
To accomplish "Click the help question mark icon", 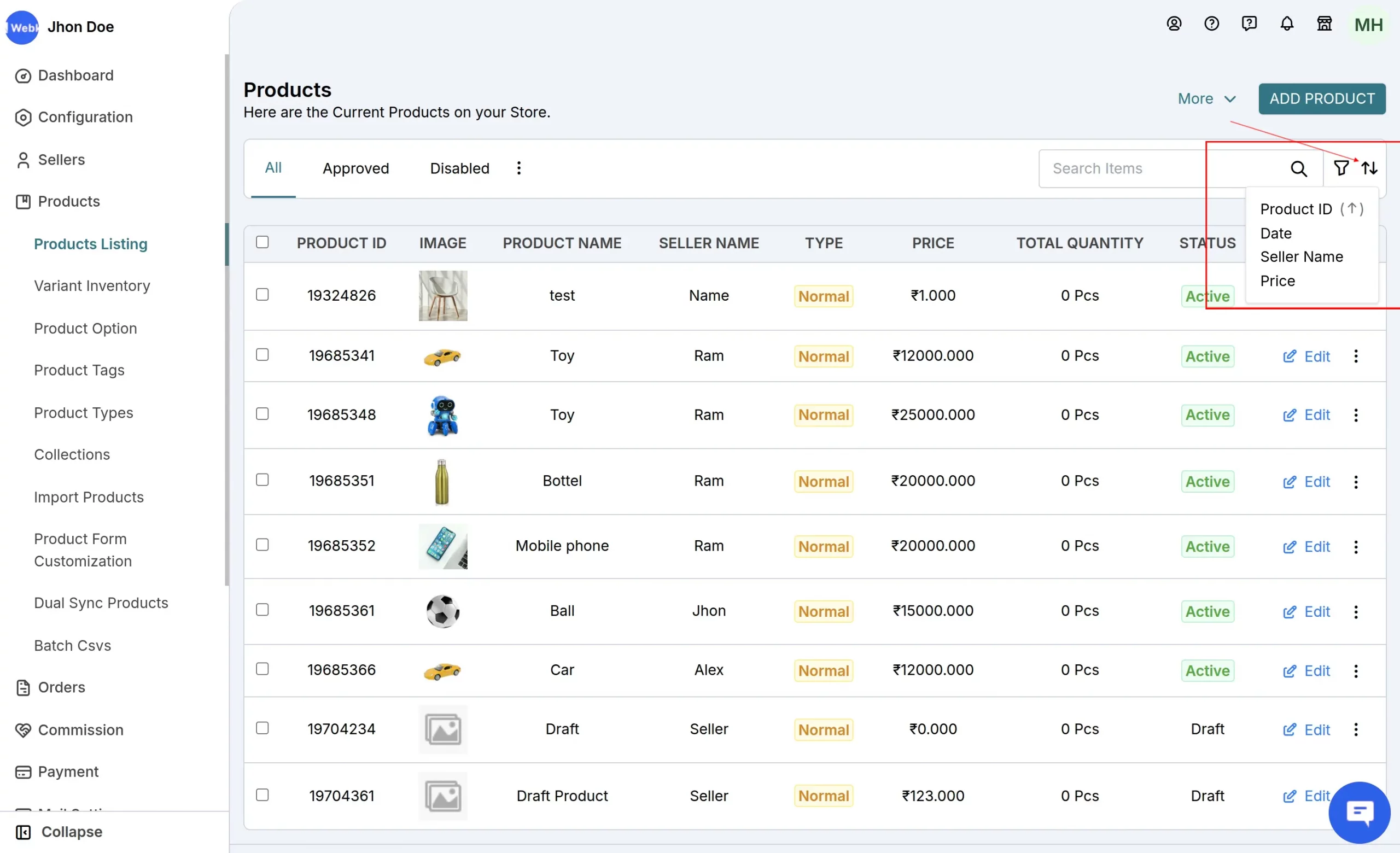I will [x=1211, y=24].
